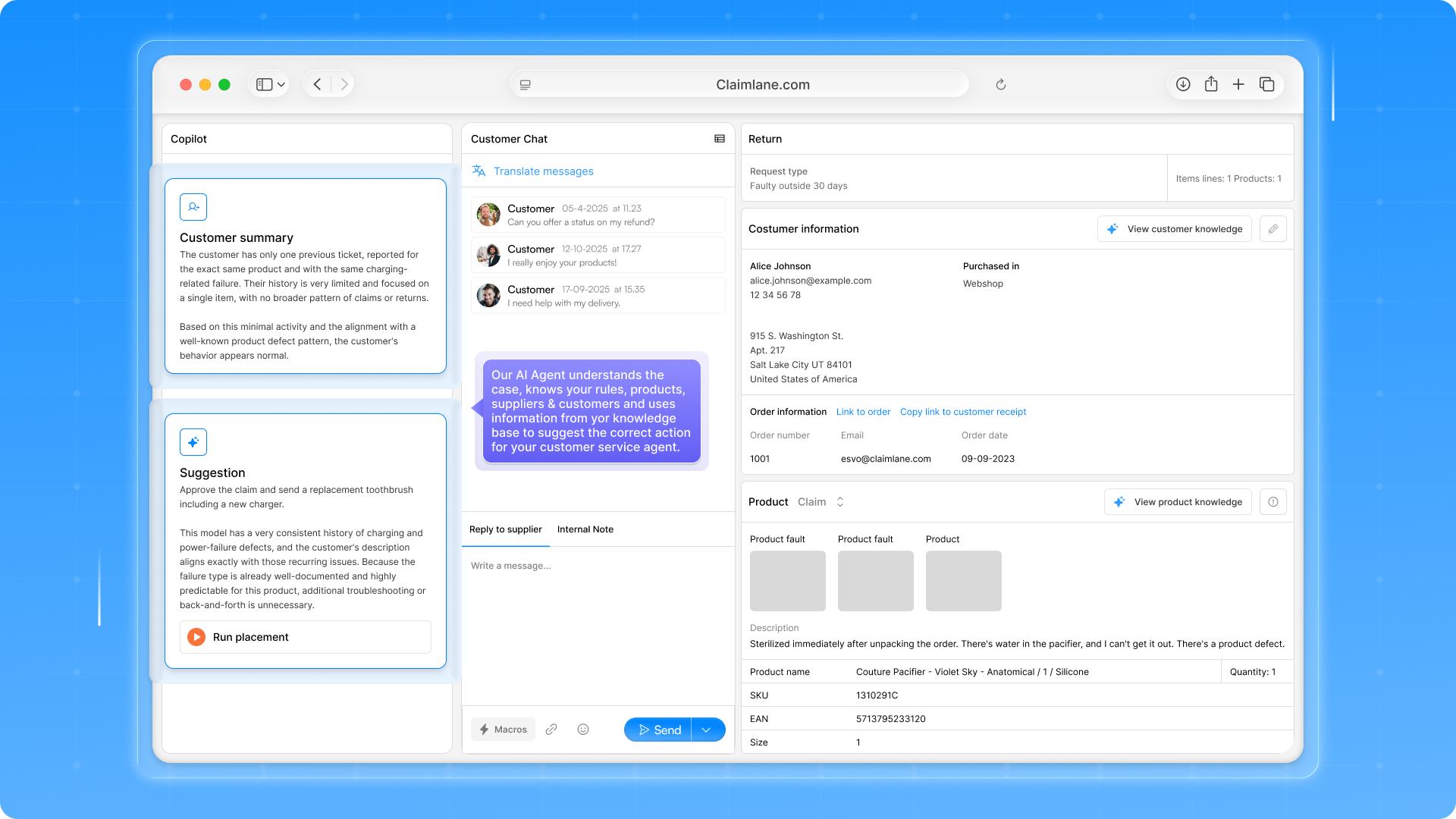Open the downloads icon in browser toolbar
Screen dimensions: 1456x819
(1183, 84)
